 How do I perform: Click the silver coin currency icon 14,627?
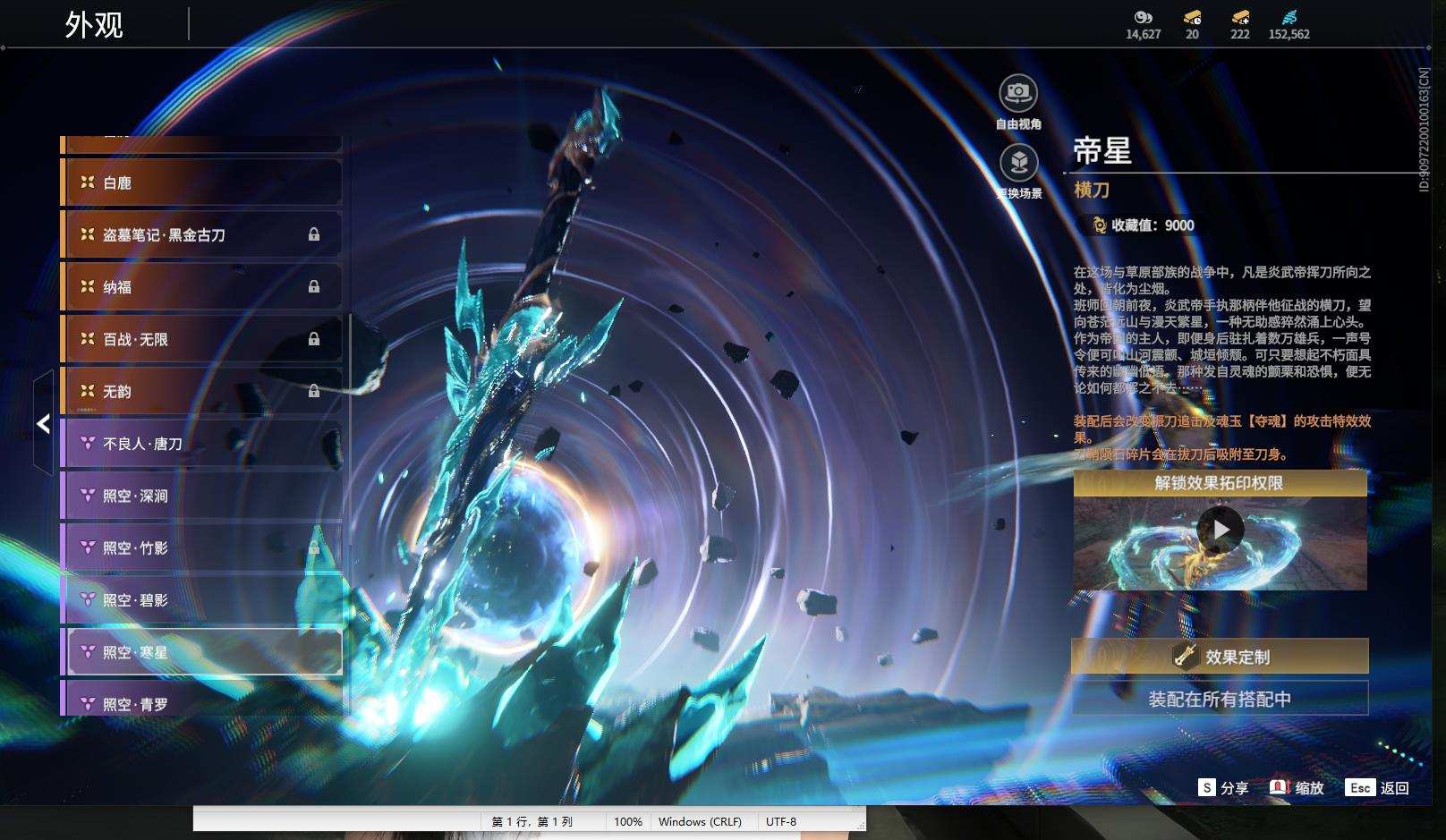(1143, 17)
